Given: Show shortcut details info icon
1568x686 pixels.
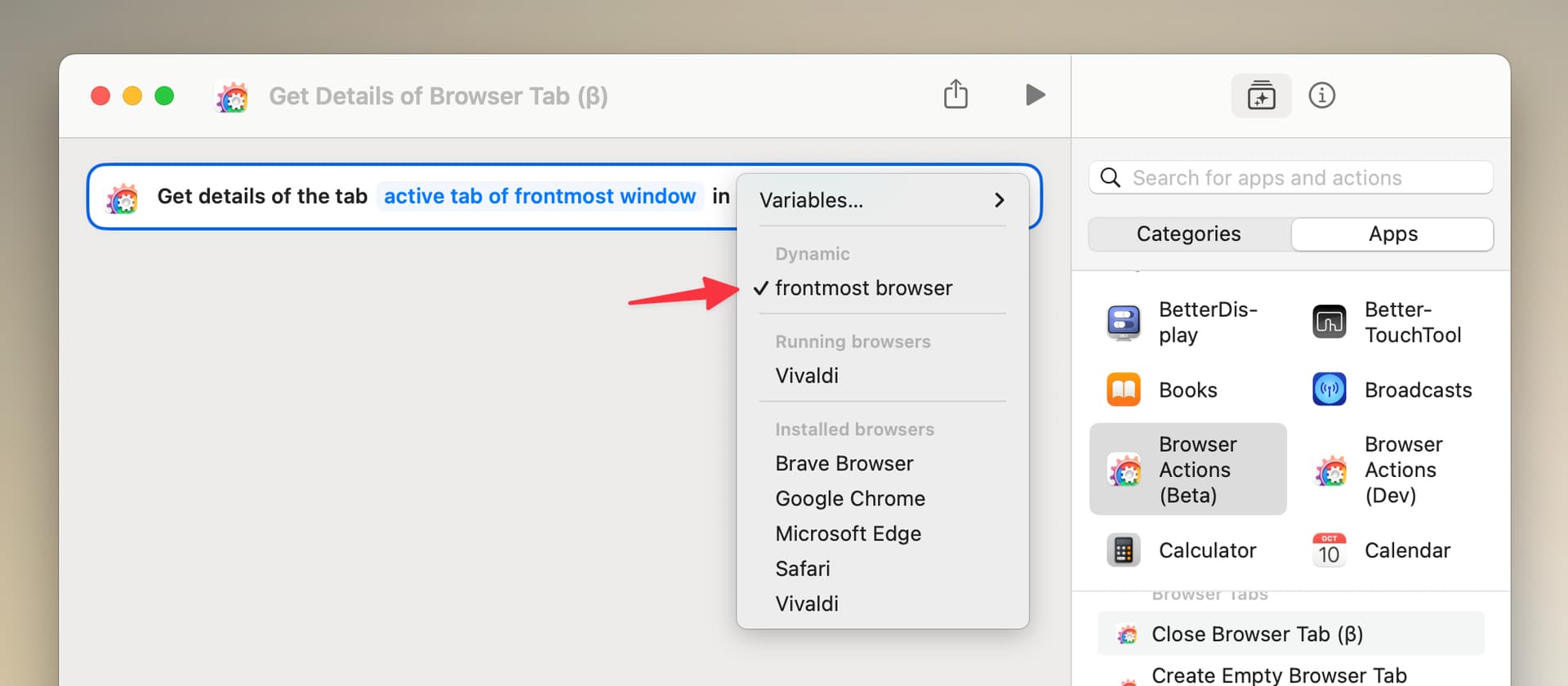Looking at the screenshot, I should pos(1321,96).
